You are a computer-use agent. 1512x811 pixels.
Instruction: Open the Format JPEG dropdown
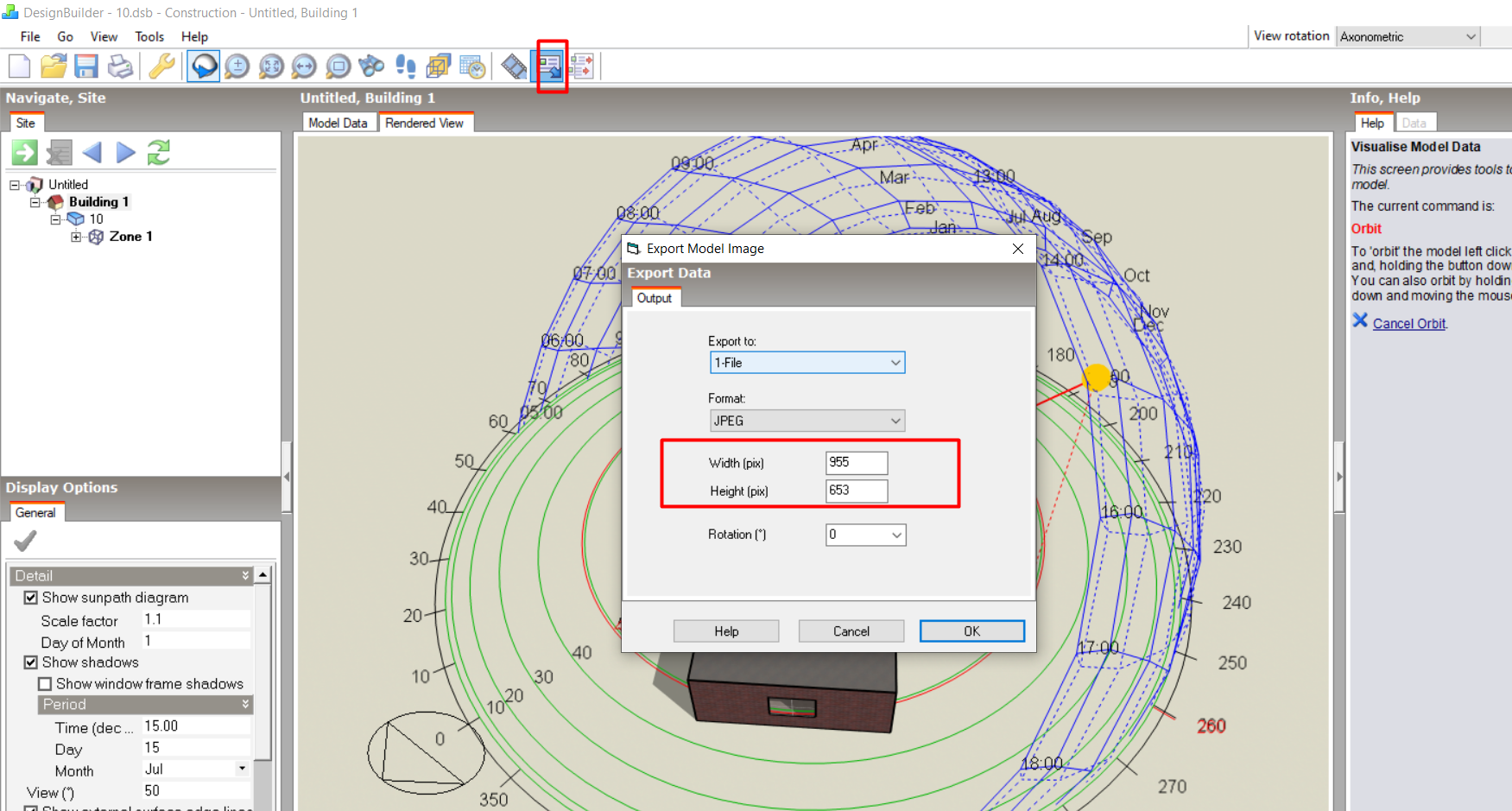click(x=807, y=421)
